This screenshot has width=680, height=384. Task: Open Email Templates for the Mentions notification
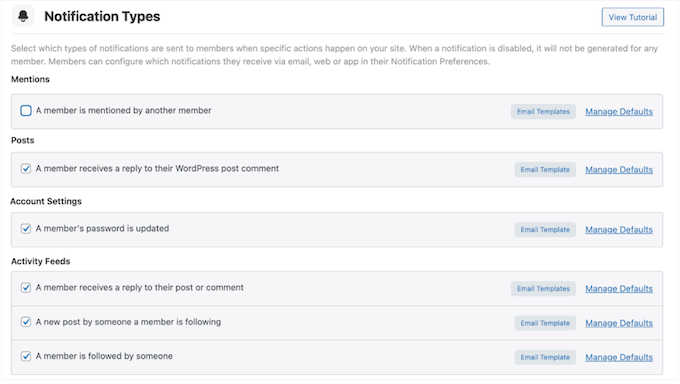(543, 112)
